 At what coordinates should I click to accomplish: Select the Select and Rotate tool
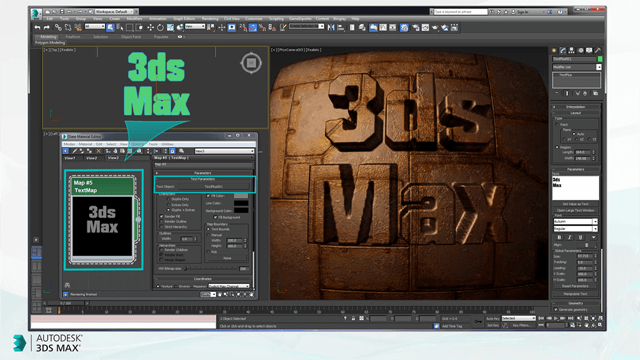click(160, 27)
